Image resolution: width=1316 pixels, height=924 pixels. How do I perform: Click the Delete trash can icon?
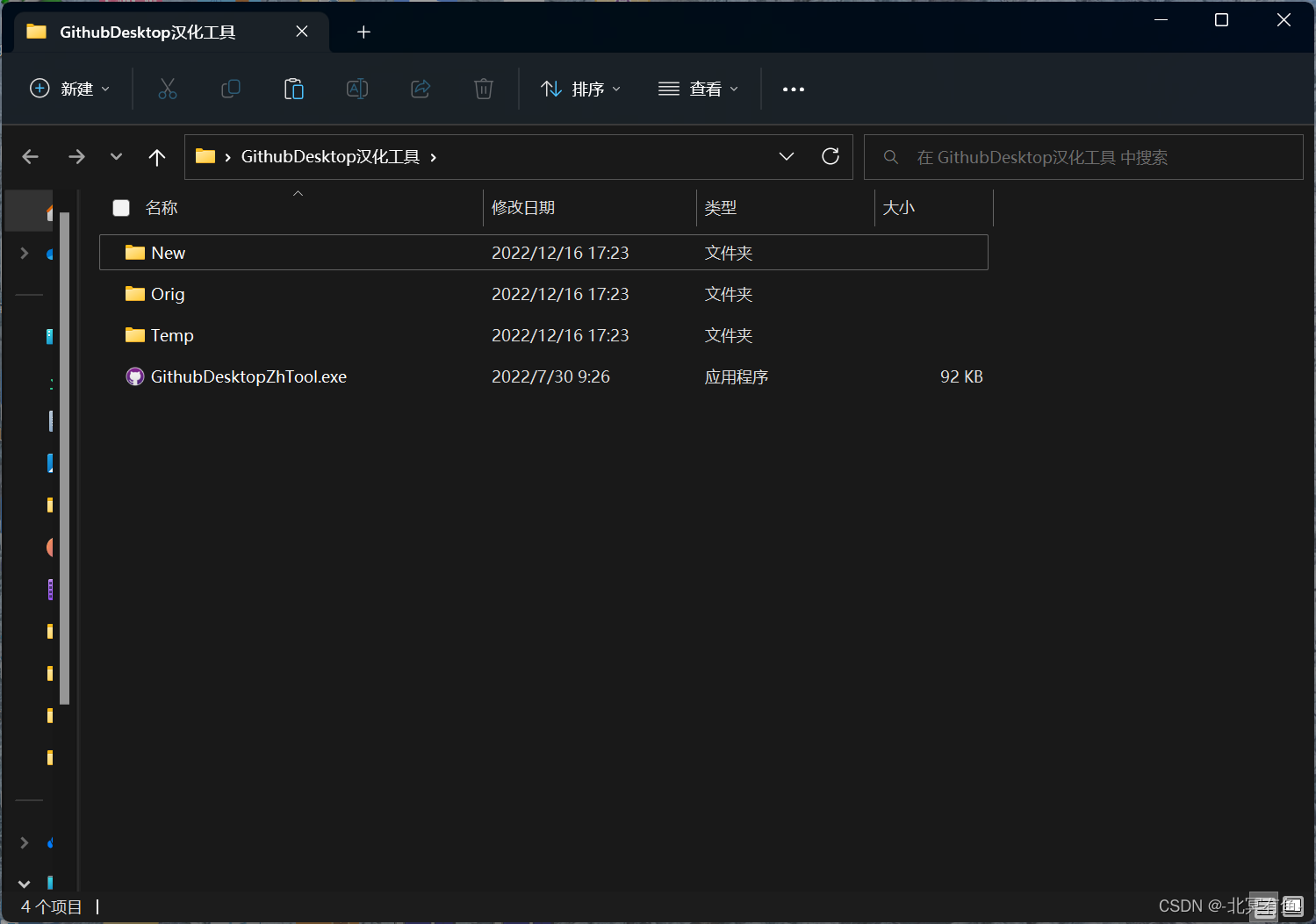[x=484, y=89]
